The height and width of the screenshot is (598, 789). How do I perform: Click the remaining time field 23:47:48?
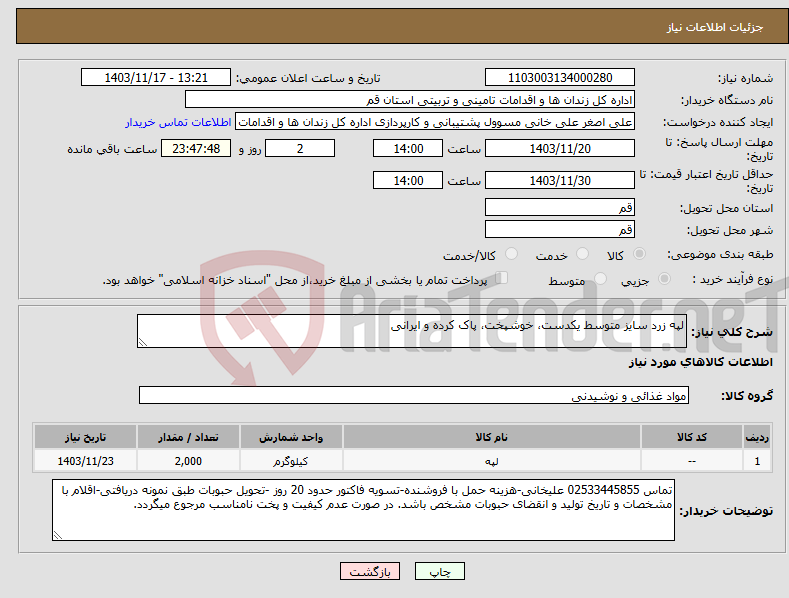(196, 148)
